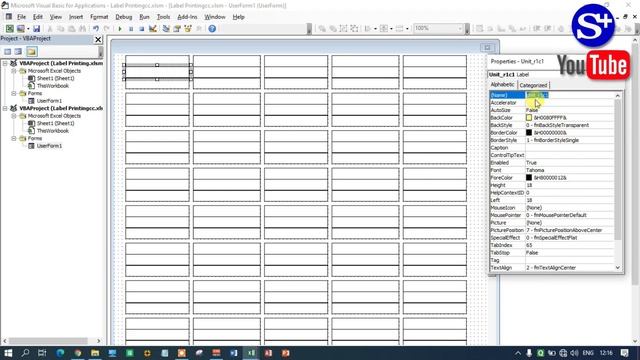Image resolution: width=640 pixels, height=360 pixels.
Task: Open the Insert object dropdown arrow
Action: 28,29
